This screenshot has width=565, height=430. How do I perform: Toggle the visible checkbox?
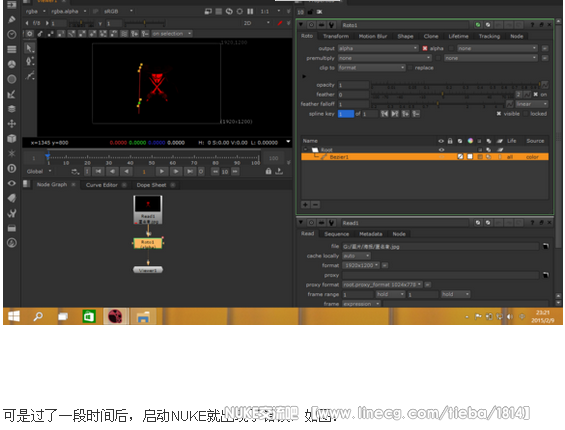pyautogui.click(x=499, y=114)
